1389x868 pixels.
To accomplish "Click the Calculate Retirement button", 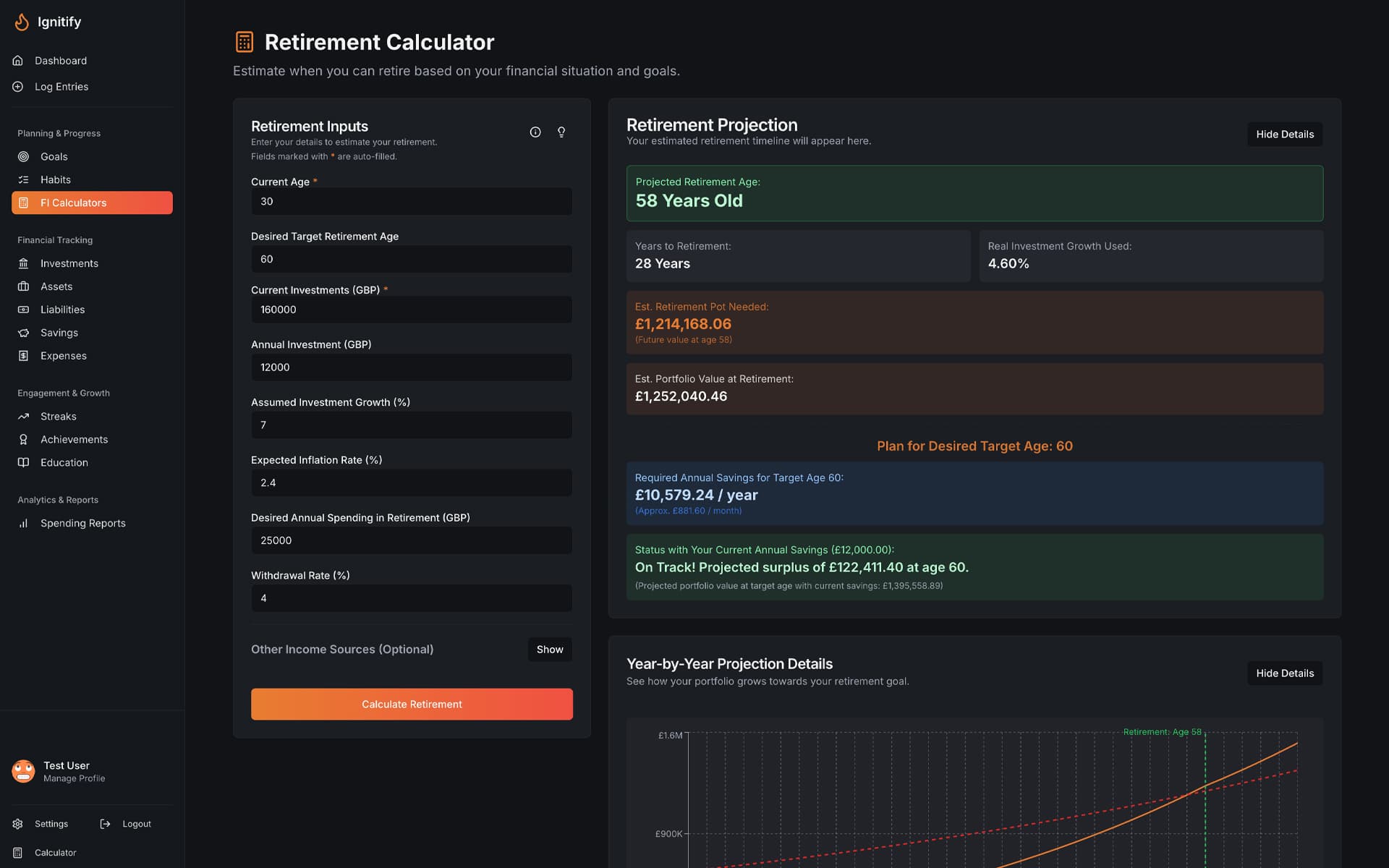I will (412, 704).
